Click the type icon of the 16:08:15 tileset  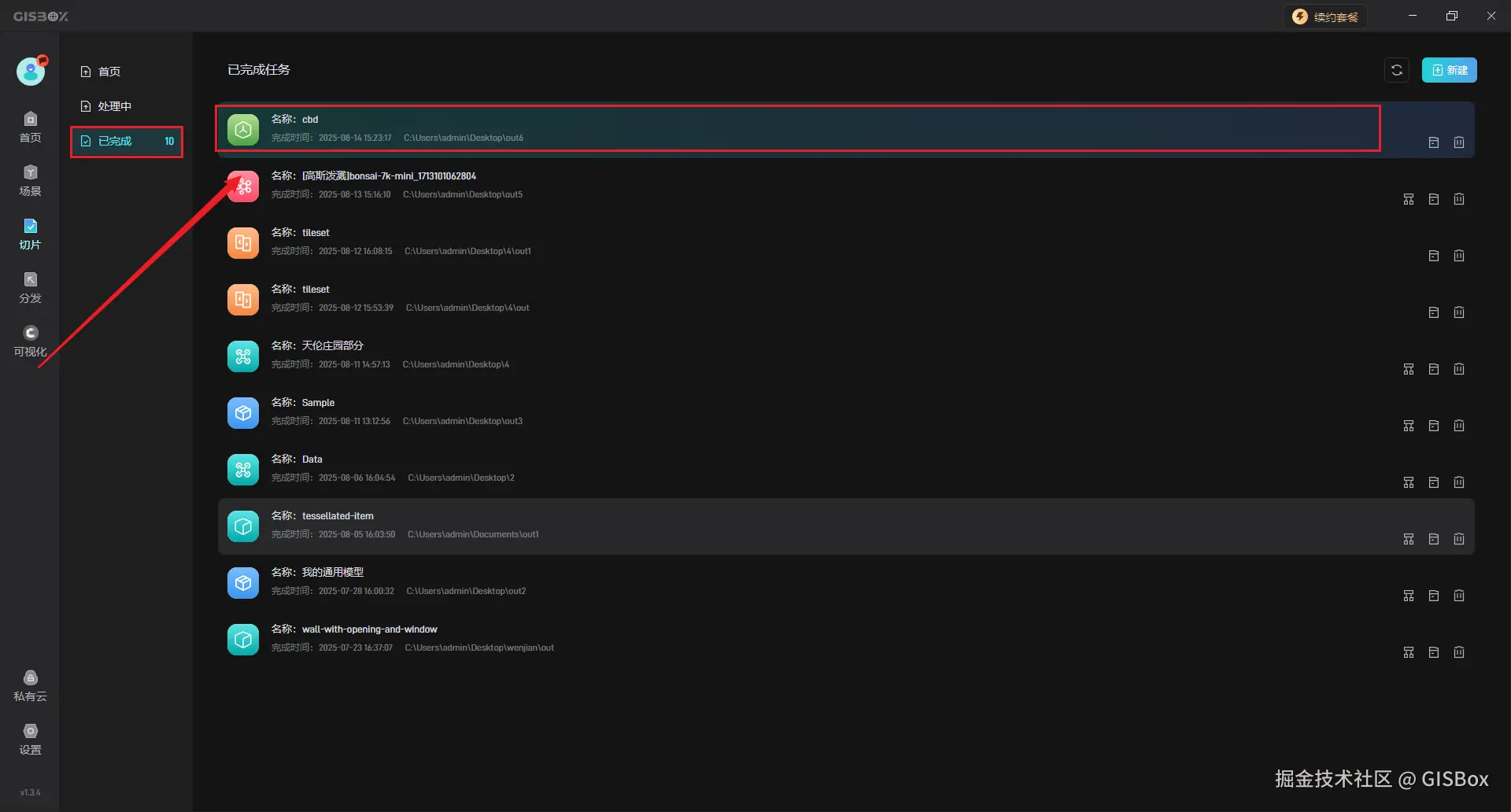[x=243, y=243]
